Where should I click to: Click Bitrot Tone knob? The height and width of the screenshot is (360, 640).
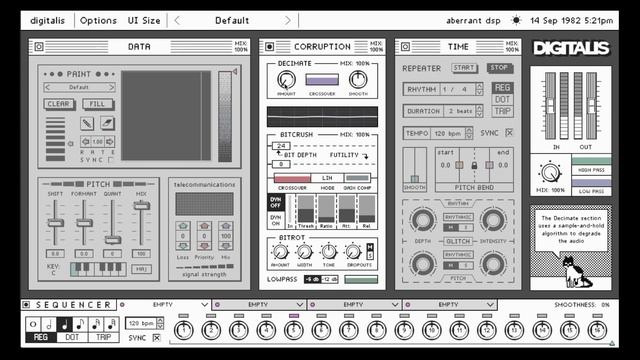tap(329, 252)
